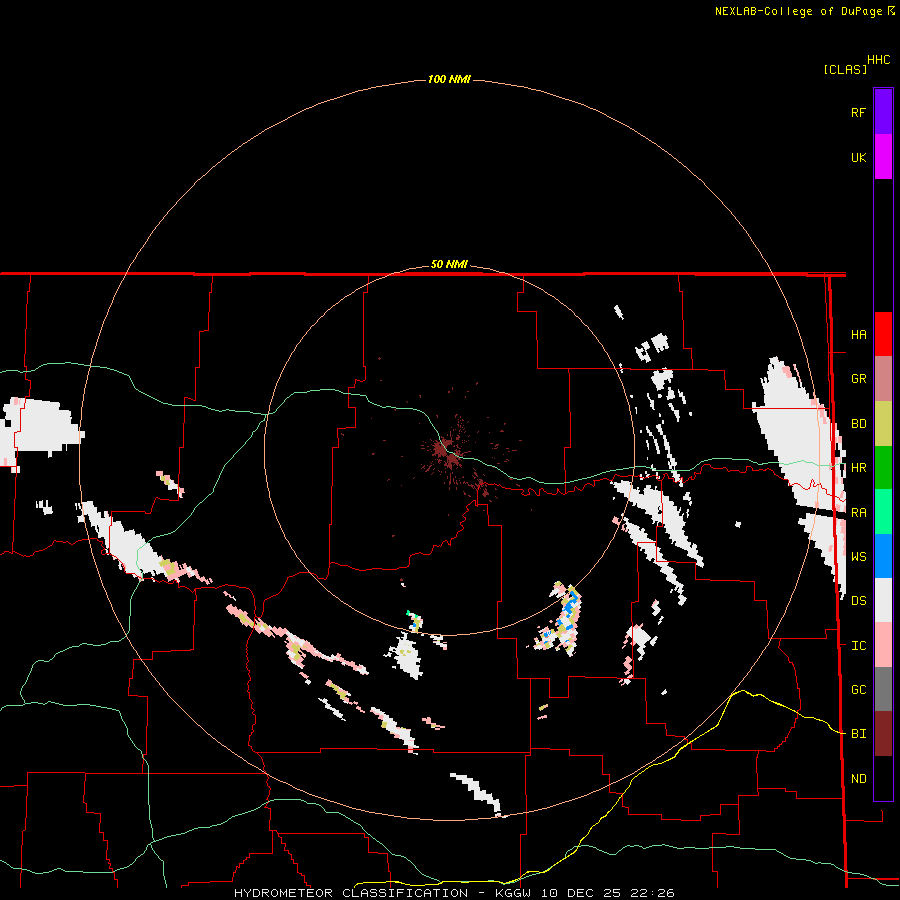Click the BI legend label
Viewport: 900px width, 900px height.
[x=858, y=734]
